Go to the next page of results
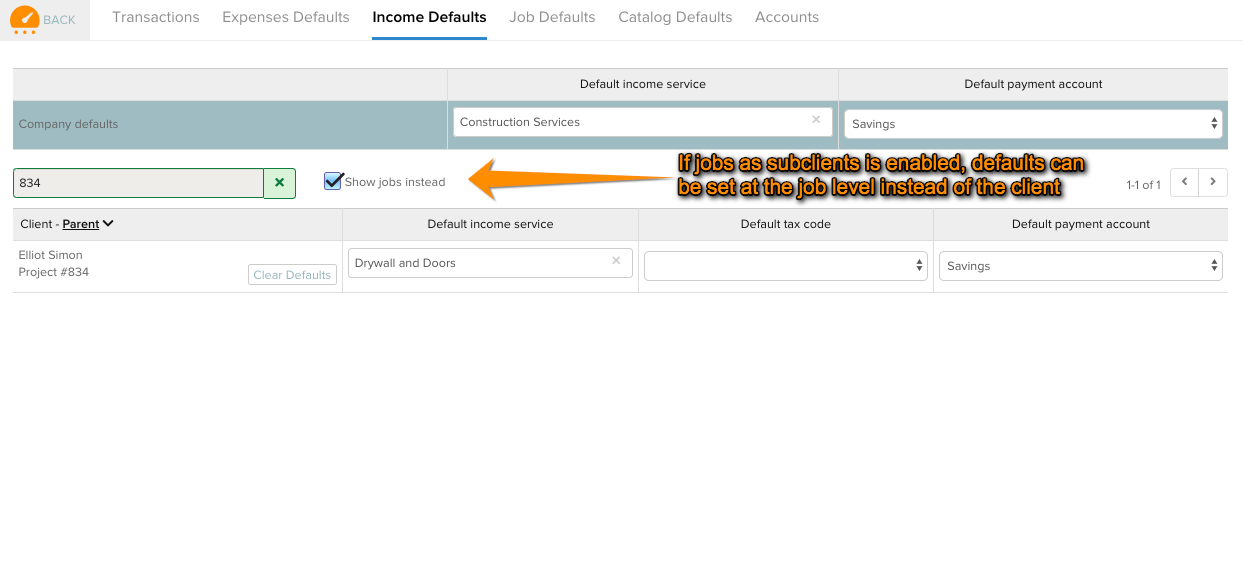This screenshot has height=586, width=1243. tap(1213, 182)
